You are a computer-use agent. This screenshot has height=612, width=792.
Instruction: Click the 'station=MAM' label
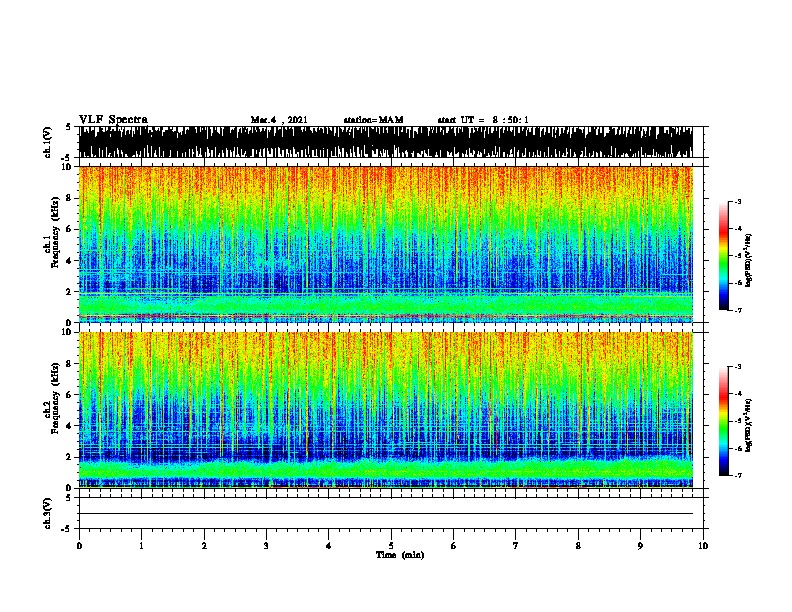(x=373, y=120)
